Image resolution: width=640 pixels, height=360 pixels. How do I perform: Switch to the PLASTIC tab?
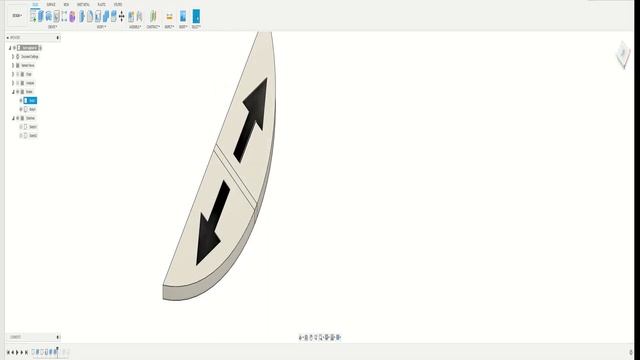[102, 4]
